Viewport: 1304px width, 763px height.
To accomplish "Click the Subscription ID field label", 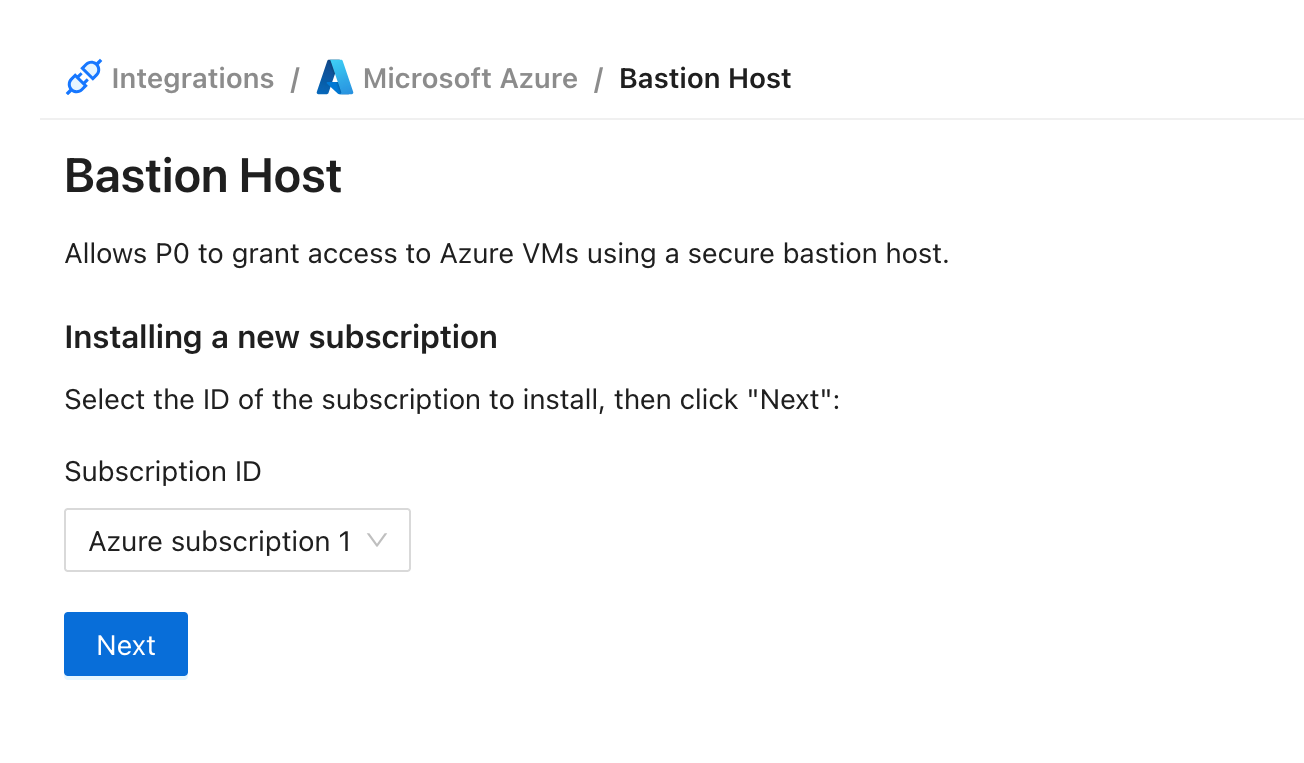I will [163, 471].
